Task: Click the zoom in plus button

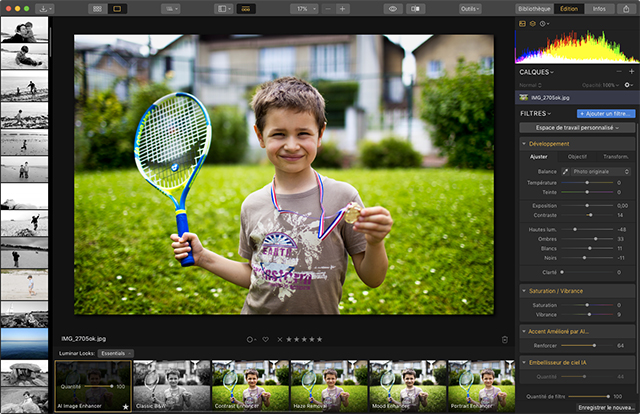Action: [343, 8]
